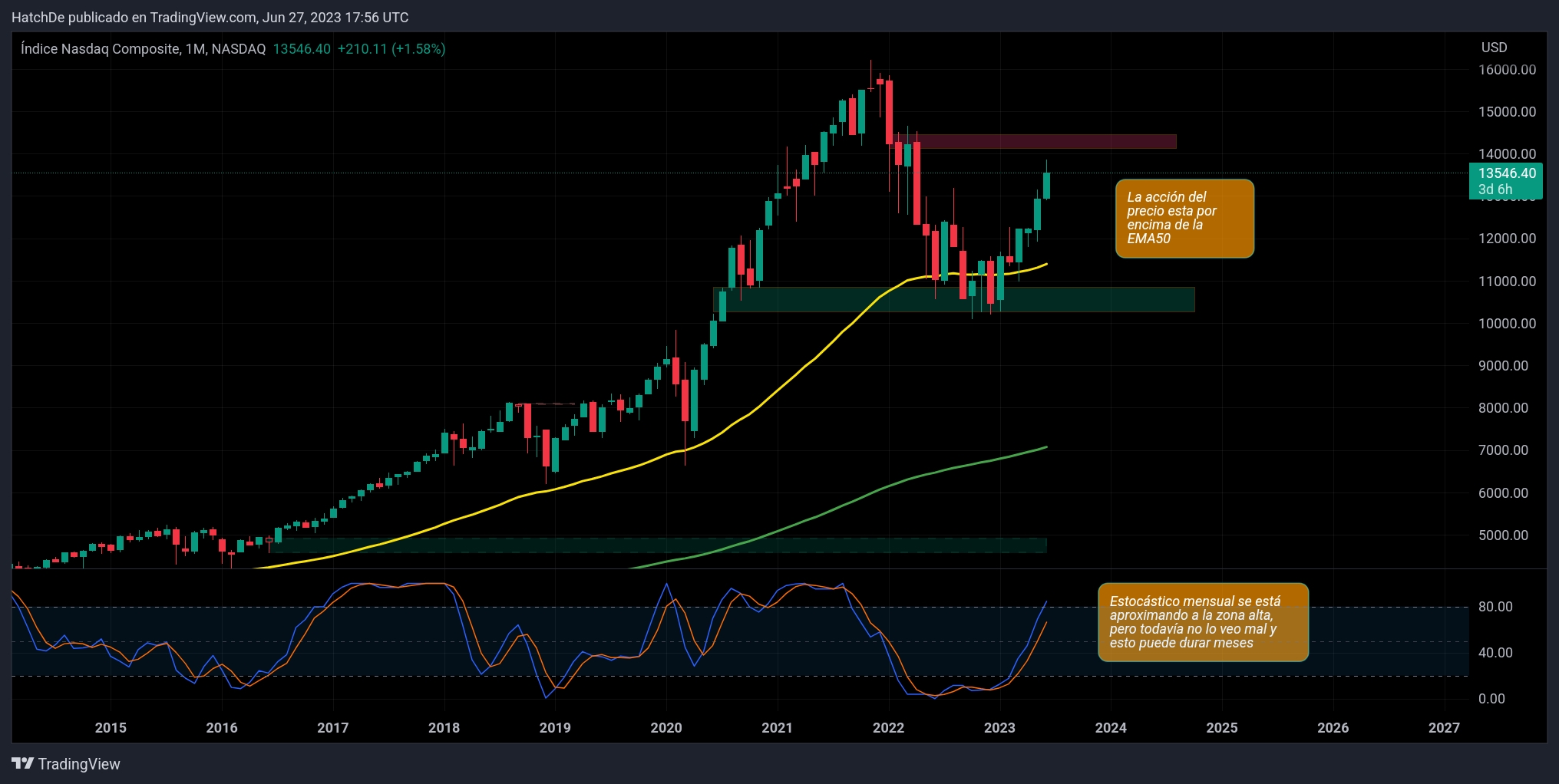1559x784 pixels.
Task: Click the 2023 label on the time axis
Action: coord(999,727)
